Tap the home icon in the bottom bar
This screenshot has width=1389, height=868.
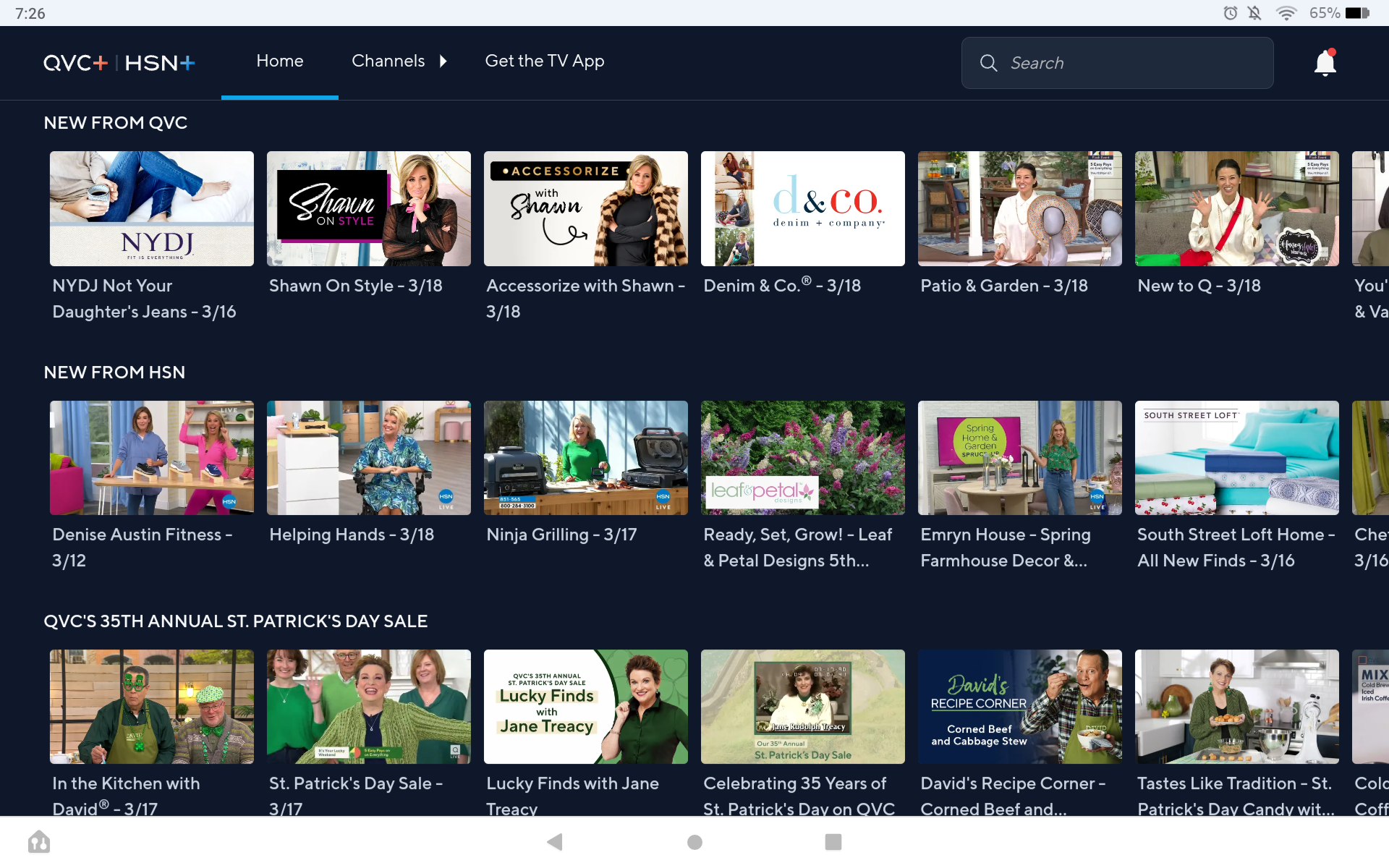40,841
